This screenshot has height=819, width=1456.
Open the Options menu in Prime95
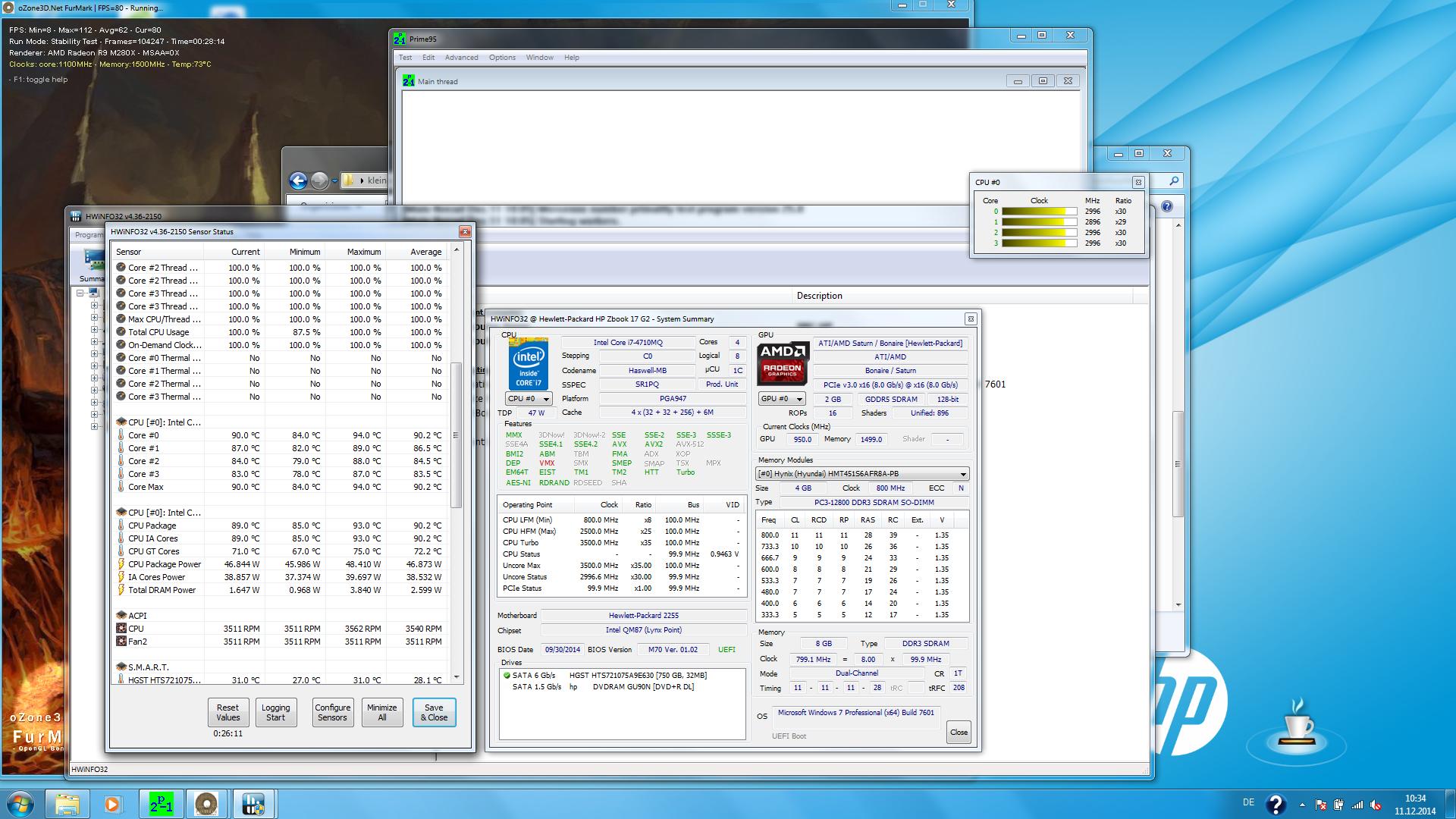502,58
